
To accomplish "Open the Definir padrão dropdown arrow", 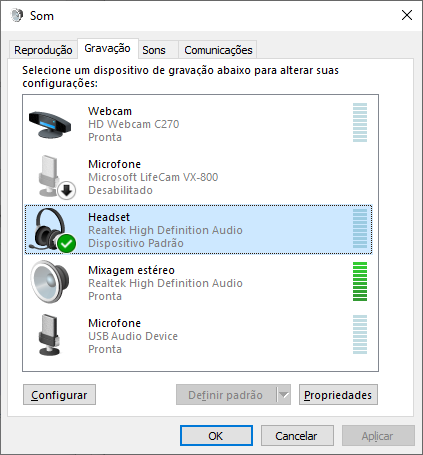I will 284,395.
